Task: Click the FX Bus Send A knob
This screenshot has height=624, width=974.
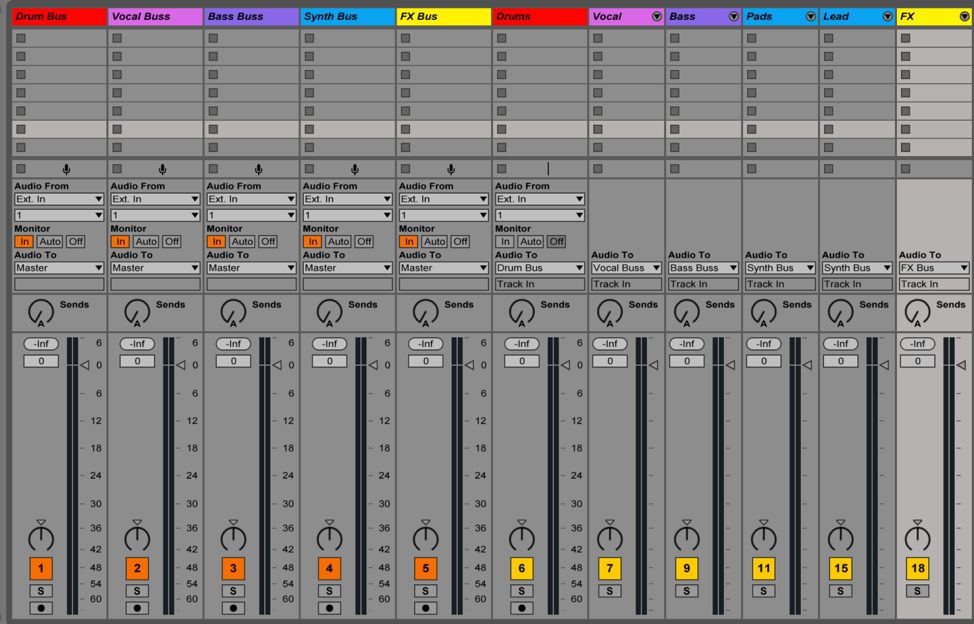Action: (x=426, y=312)
